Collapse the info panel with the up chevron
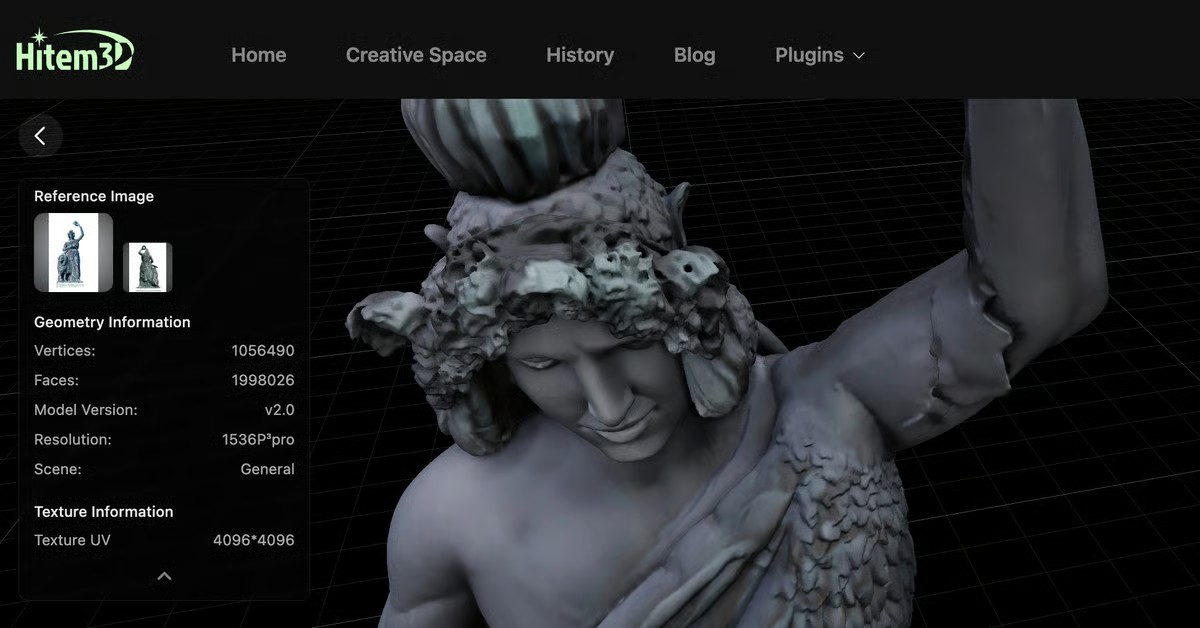The width and height of the screenshot is (1200, 628). (165, 576)
